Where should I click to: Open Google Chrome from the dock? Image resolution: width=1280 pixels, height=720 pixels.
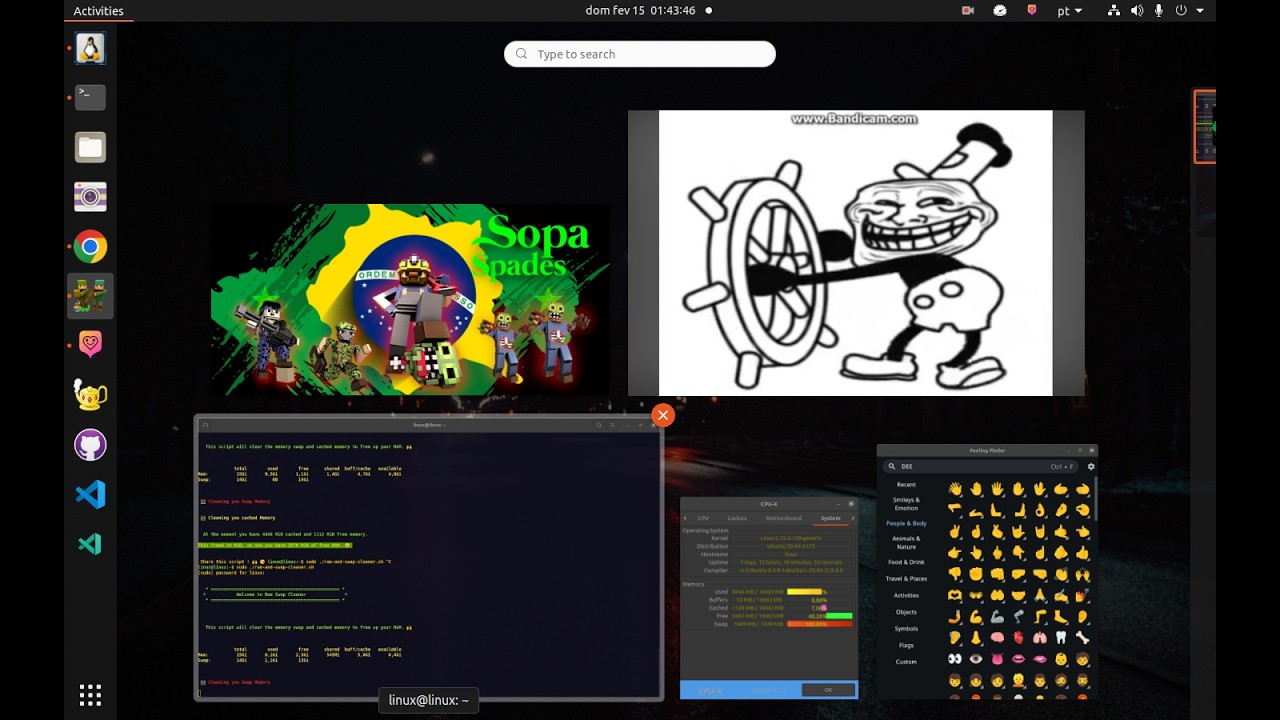click(x=90, y=246)
